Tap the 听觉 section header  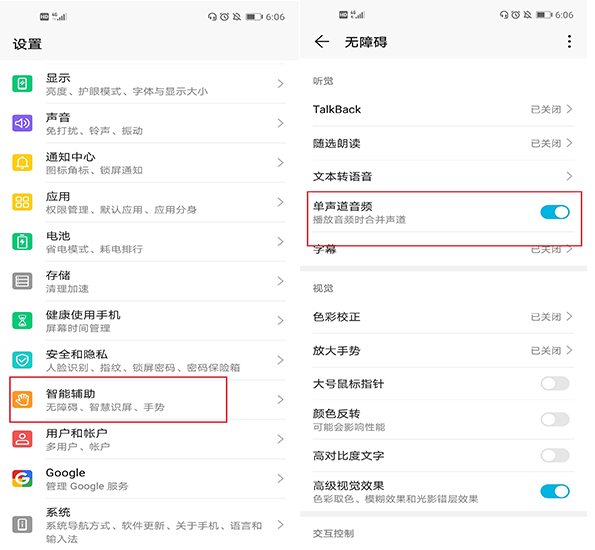[x=323, y=81]
